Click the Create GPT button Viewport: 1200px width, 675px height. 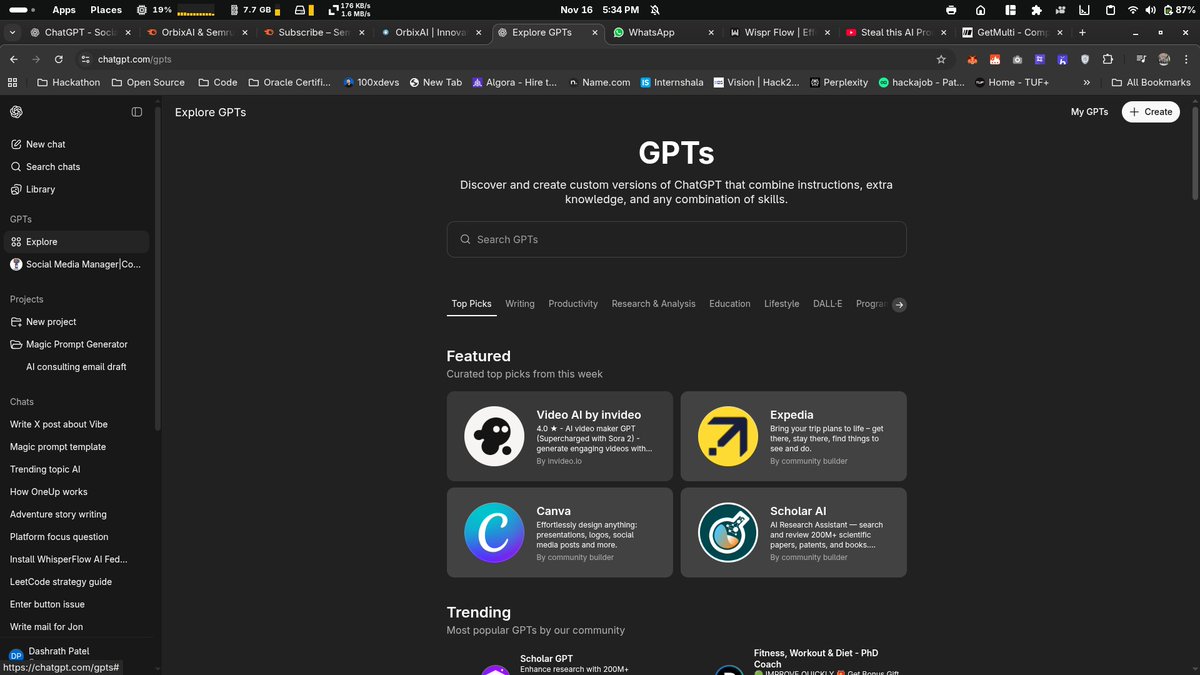[x=1151, y=112]
